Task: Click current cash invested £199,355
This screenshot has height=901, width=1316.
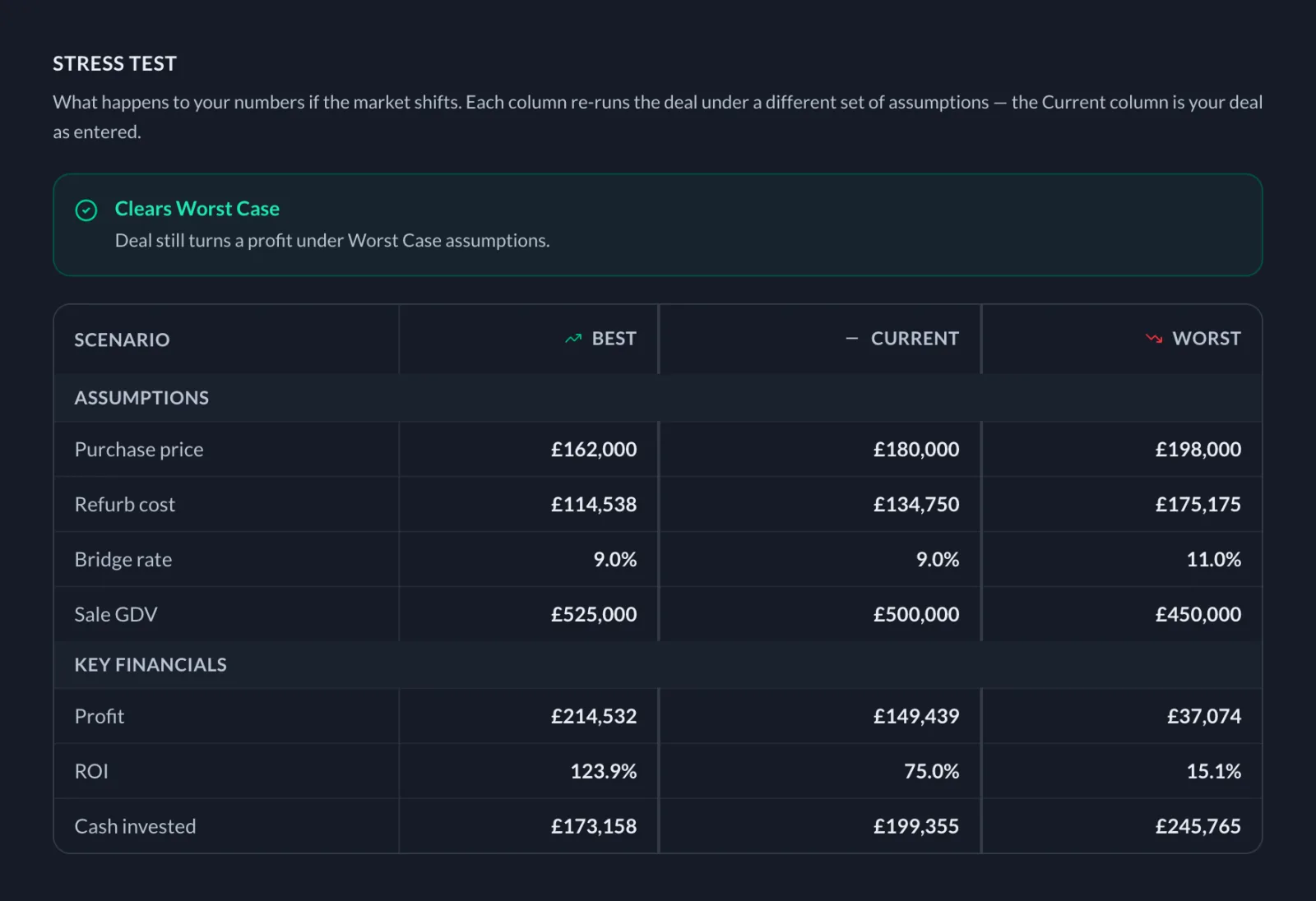Action: 916,827
